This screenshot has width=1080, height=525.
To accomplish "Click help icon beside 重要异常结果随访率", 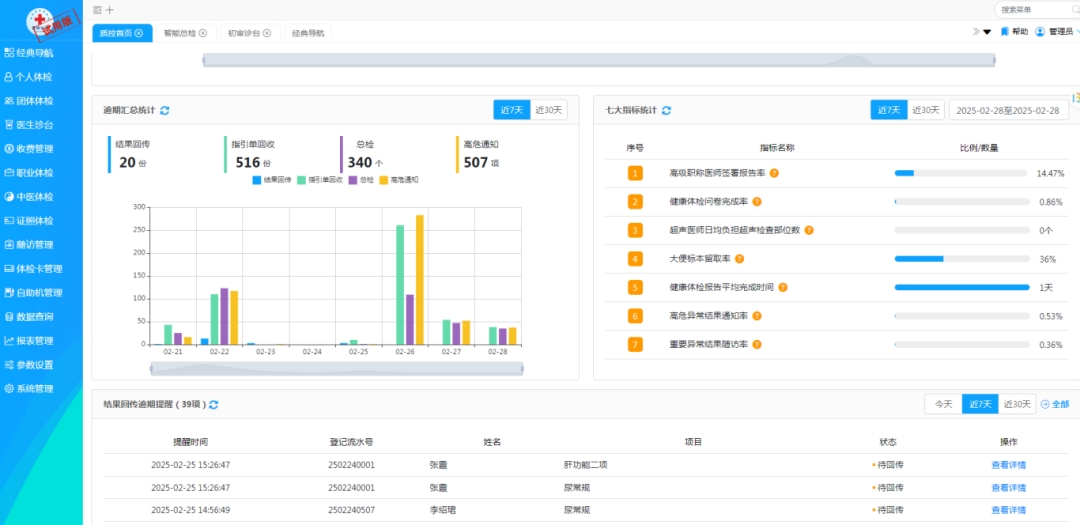I will (757, 344).
